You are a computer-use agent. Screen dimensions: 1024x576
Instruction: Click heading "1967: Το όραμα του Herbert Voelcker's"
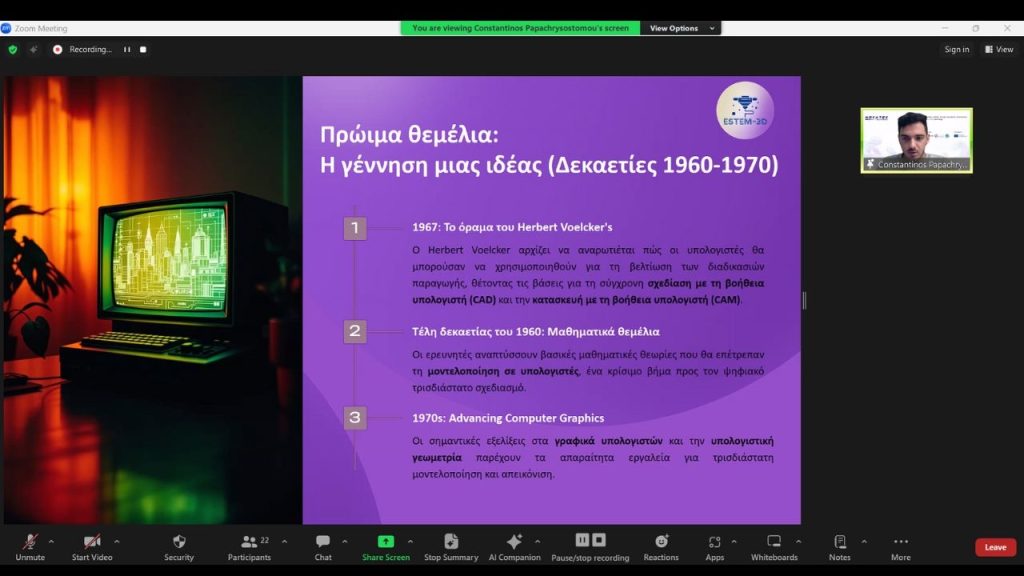[512, 227]
